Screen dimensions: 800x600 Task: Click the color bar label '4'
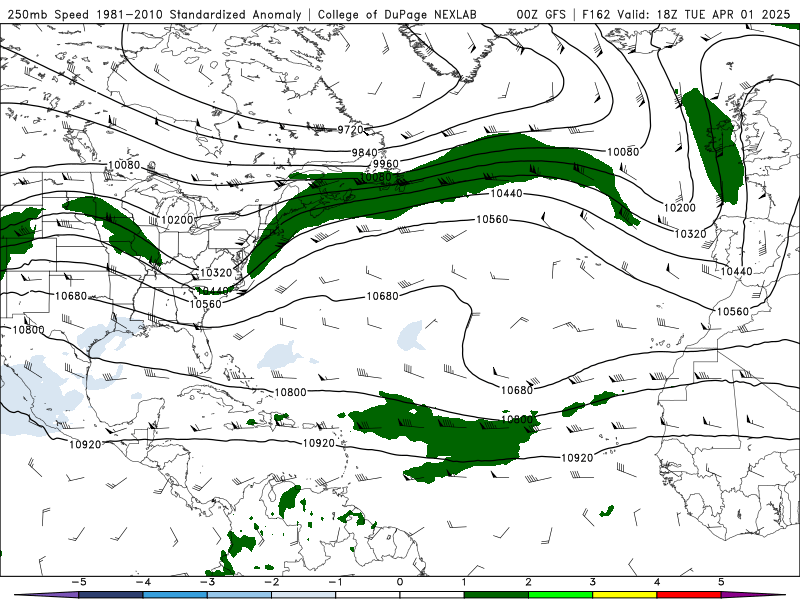click(657, 582)
